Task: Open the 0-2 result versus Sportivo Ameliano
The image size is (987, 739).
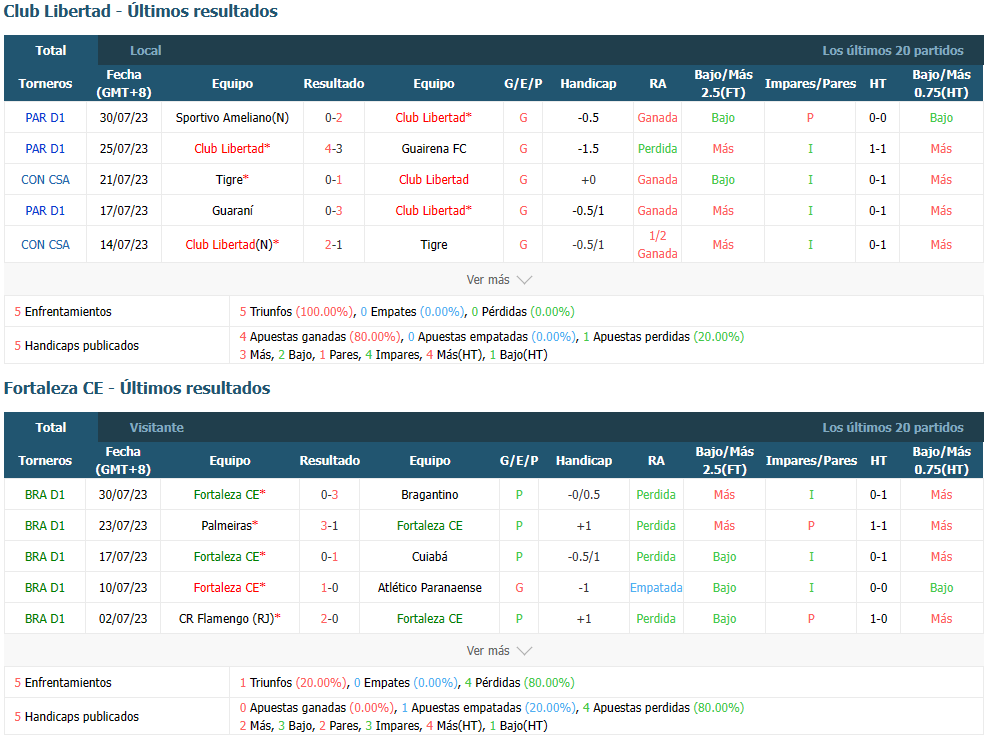Action: [334, 118]
